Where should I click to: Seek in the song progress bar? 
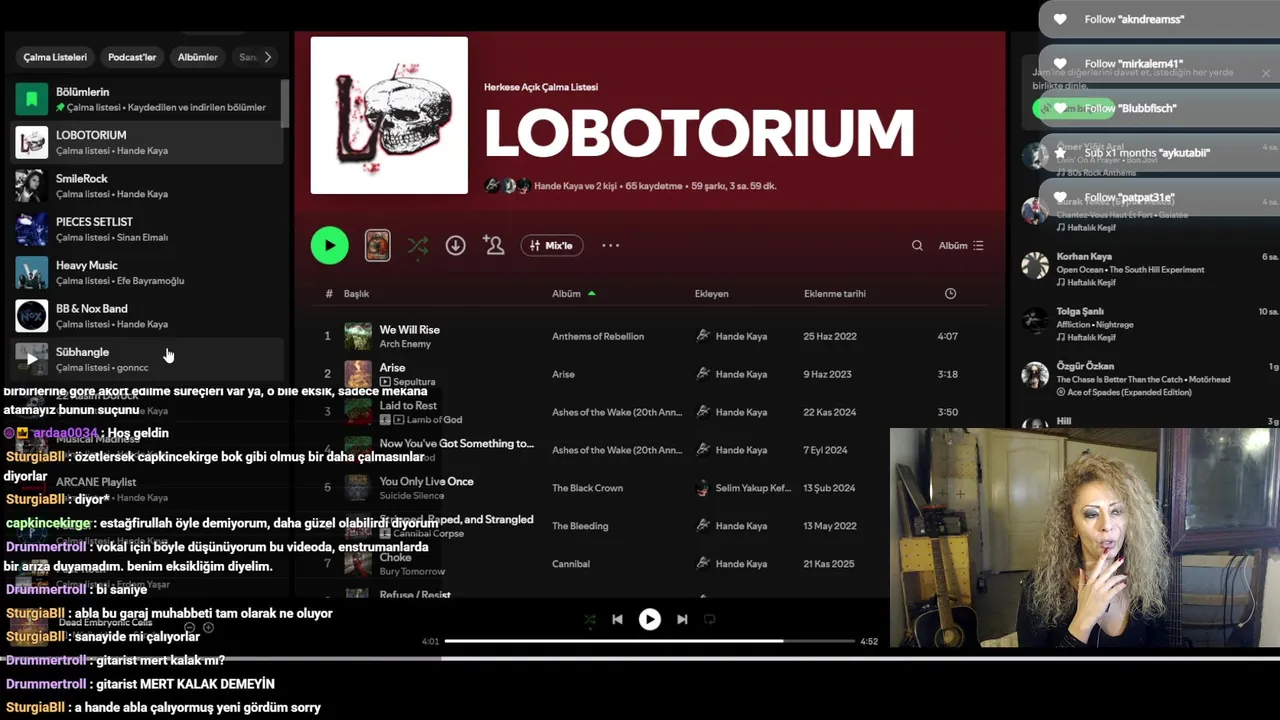point(650,641)
